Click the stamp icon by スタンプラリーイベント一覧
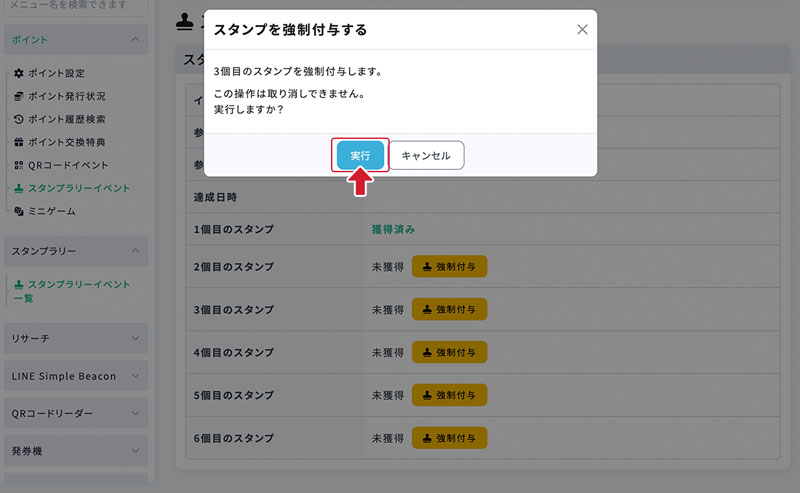The height and width of the screenshot is (493, 800). tap(18, 285)
